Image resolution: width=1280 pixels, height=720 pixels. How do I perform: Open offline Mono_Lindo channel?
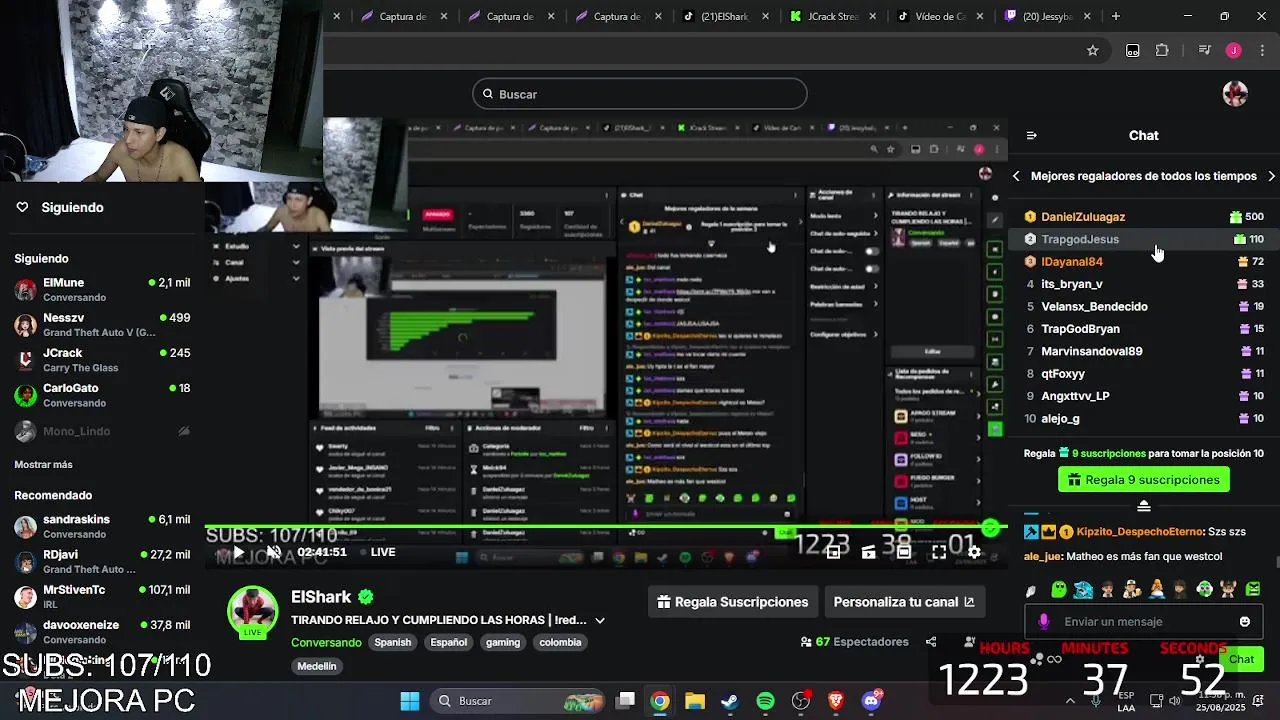coord(101,431)
